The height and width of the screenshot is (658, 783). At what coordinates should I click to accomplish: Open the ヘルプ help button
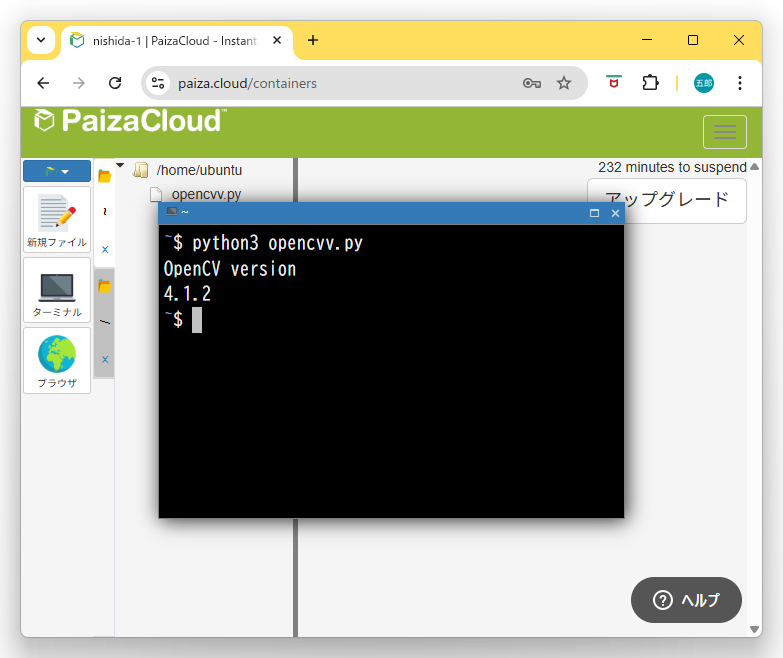[686, 600]
